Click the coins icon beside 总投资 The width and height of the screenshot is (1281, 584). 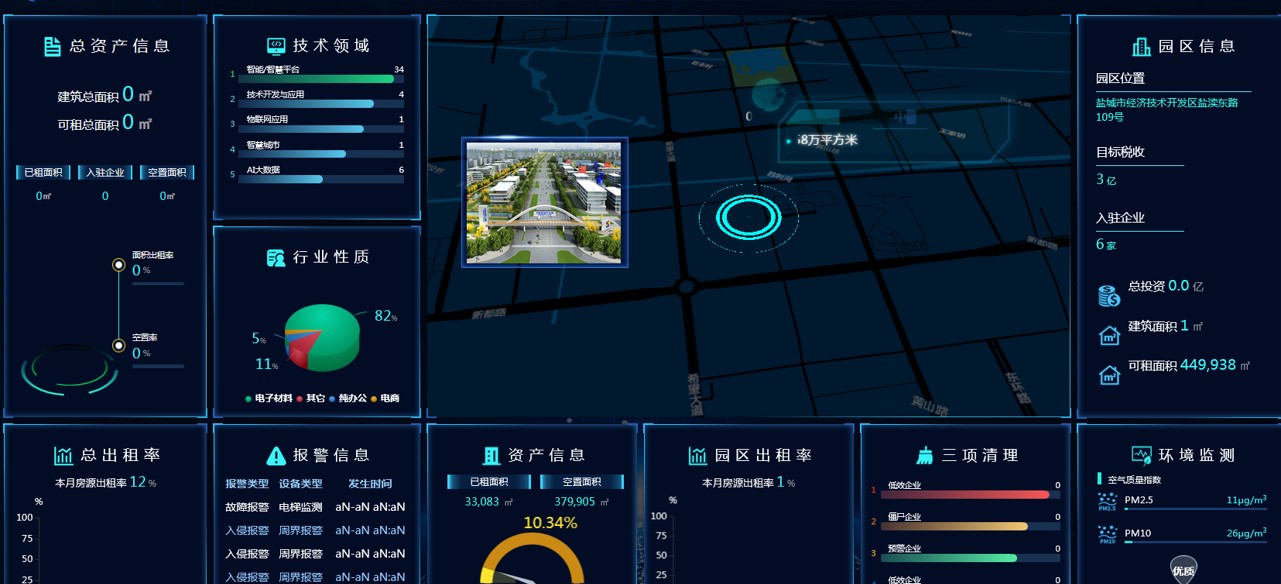tap(1109, 295)
